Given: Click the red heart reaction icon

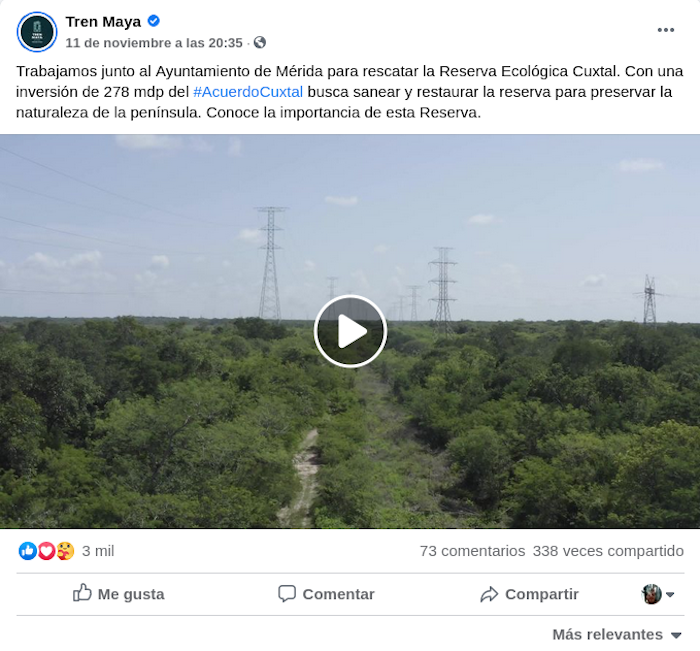Looking at the screenshot, I should click(46, 551).
